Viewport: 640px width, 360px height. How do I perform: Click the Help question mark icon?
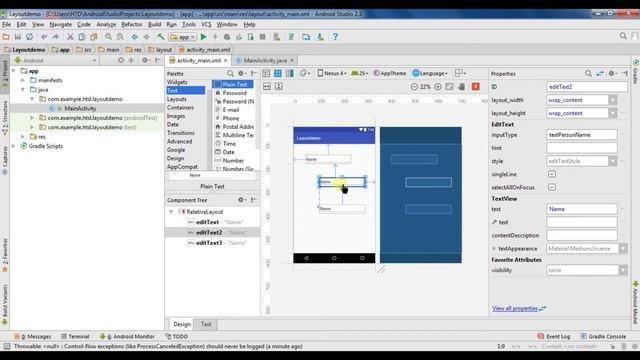click(335, 37)
